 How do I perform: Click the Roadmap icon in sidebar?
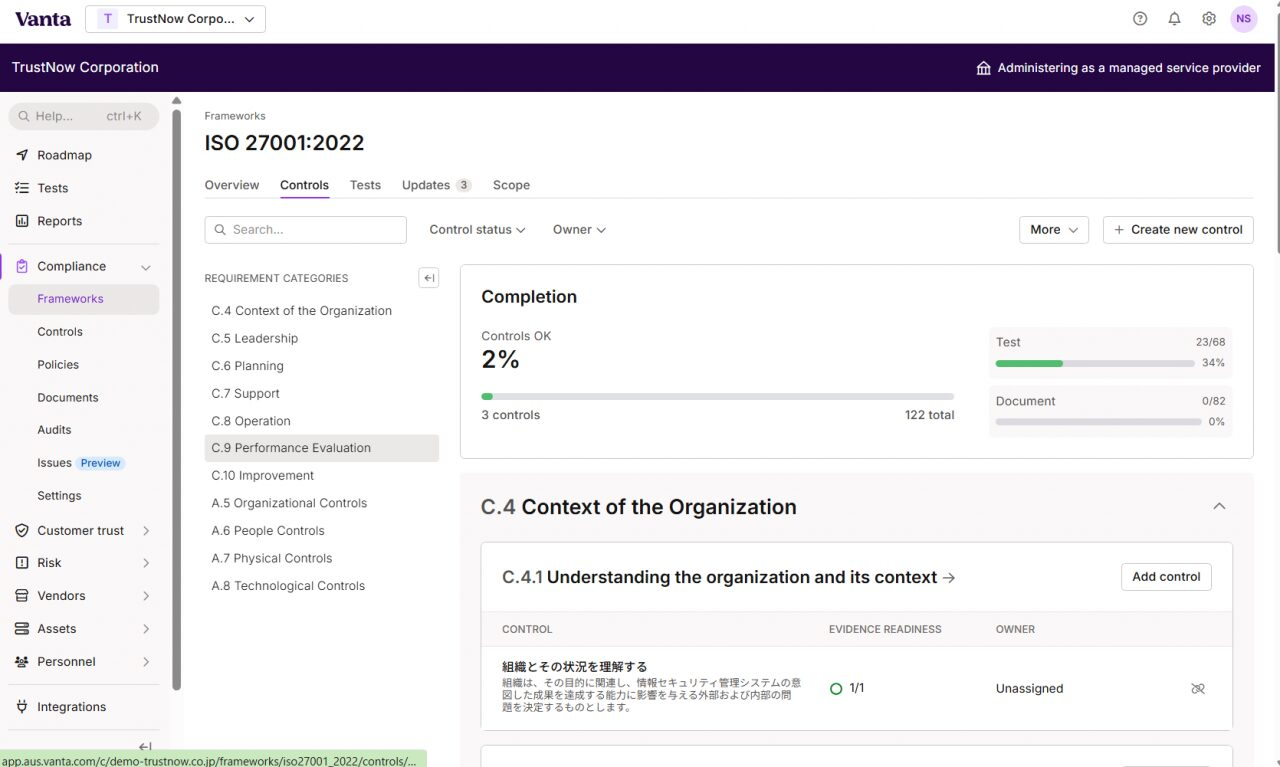[x=22, y=155]
